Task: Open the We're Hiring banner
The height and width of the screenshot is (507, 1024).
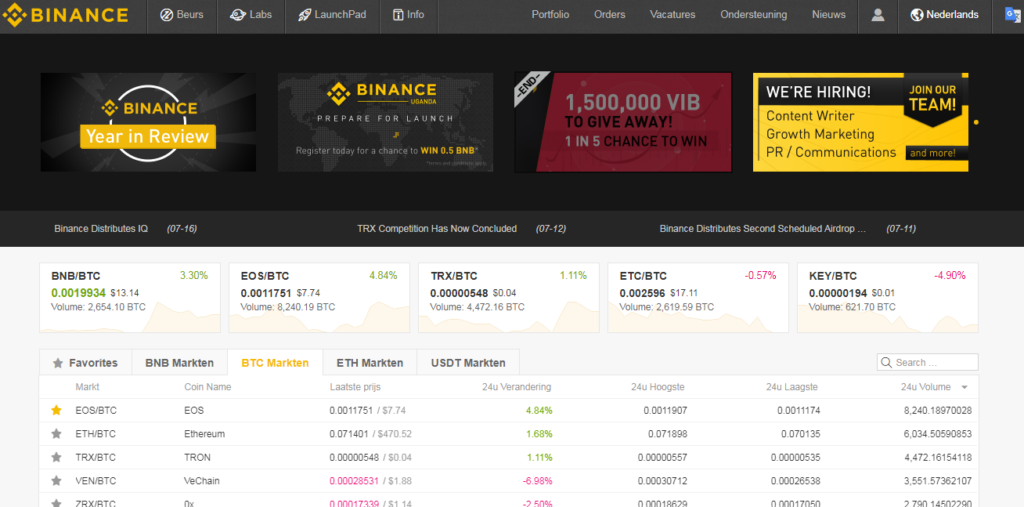Action: coord(860,122)
